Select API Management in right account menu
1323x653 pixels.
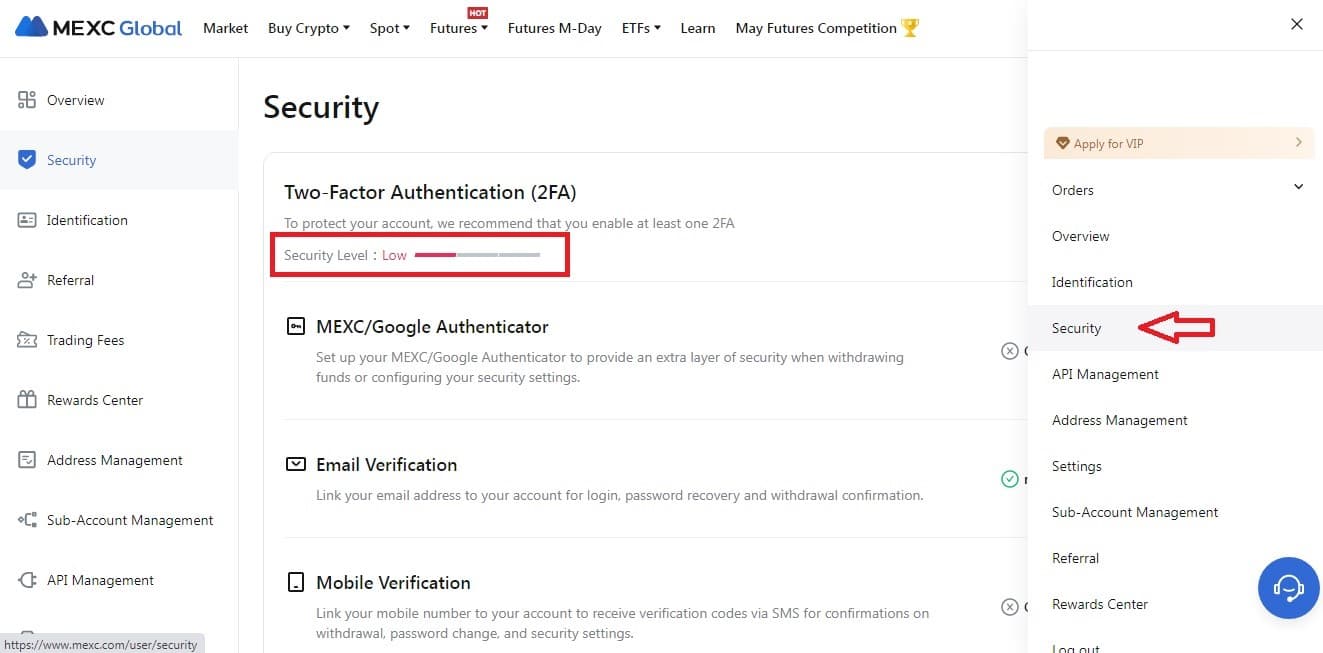pos(1175,374)
